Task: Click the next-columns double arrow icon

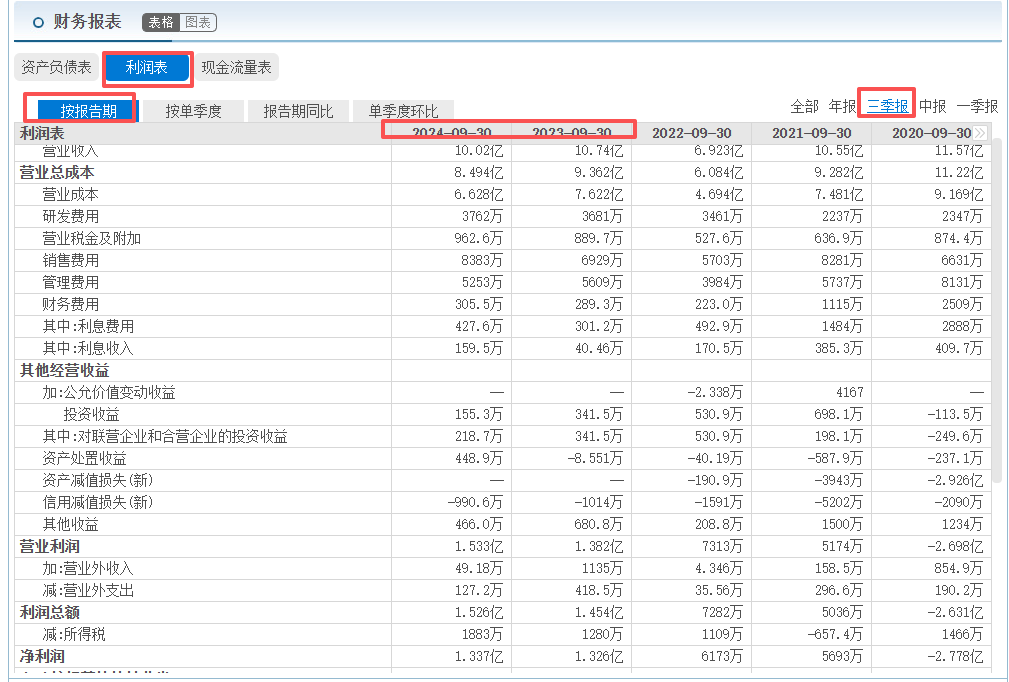Action: pyautogui.click(x=980, y=133)
